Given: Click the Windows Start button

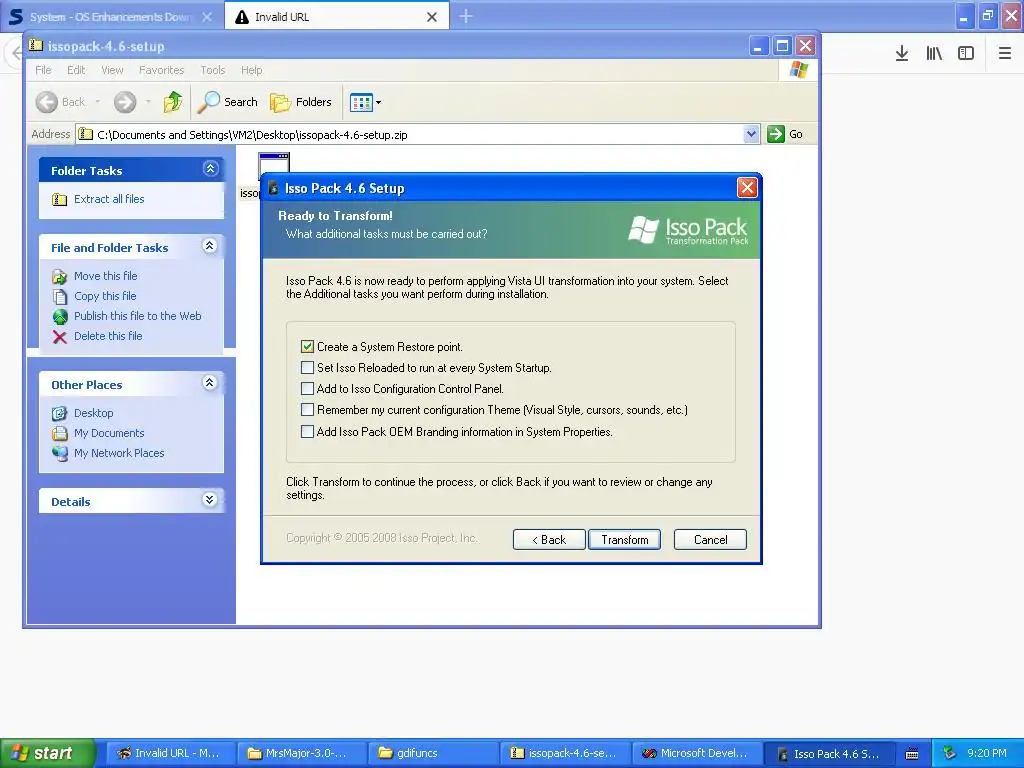Looking at the screenshot, I should (x=48, y=753).
